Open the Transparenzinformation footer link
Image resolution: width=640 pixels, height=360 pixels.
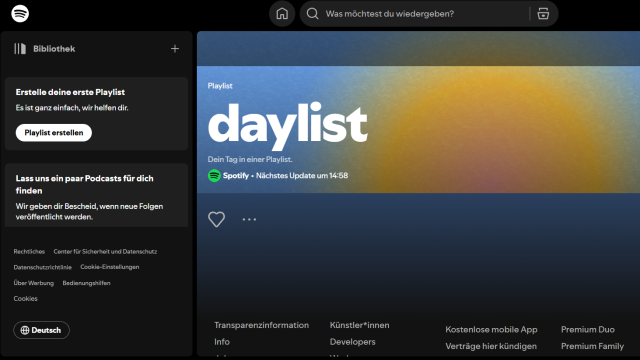pyautogui.click(x=262, y=325)
